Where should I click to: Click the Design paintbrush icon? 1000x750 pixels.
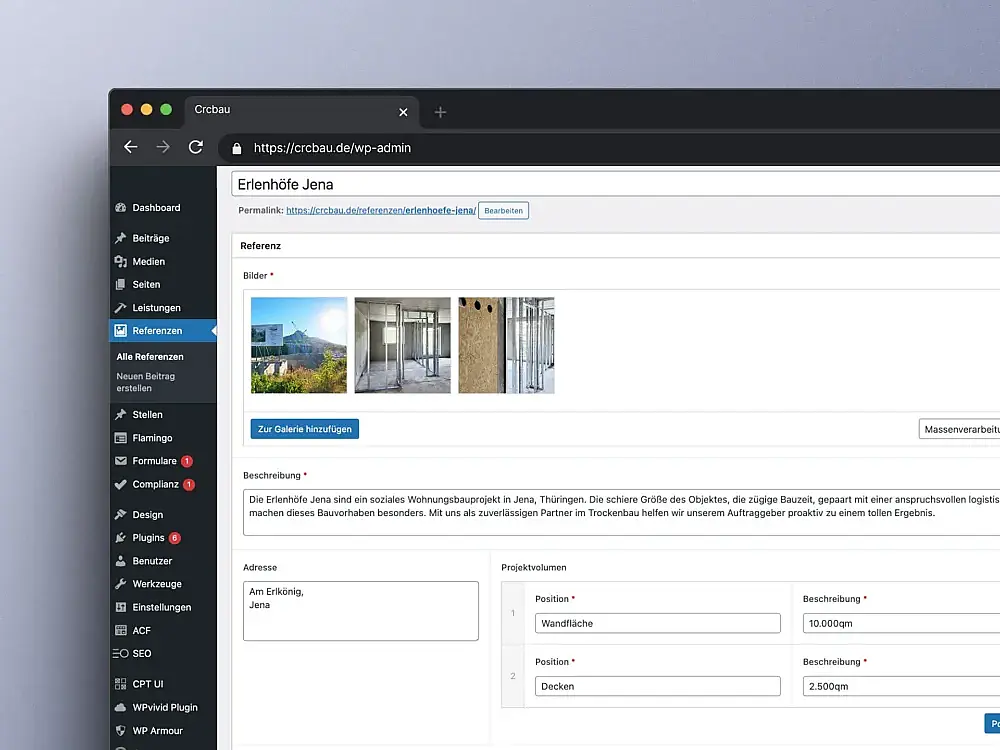click(x=121, y=515)
